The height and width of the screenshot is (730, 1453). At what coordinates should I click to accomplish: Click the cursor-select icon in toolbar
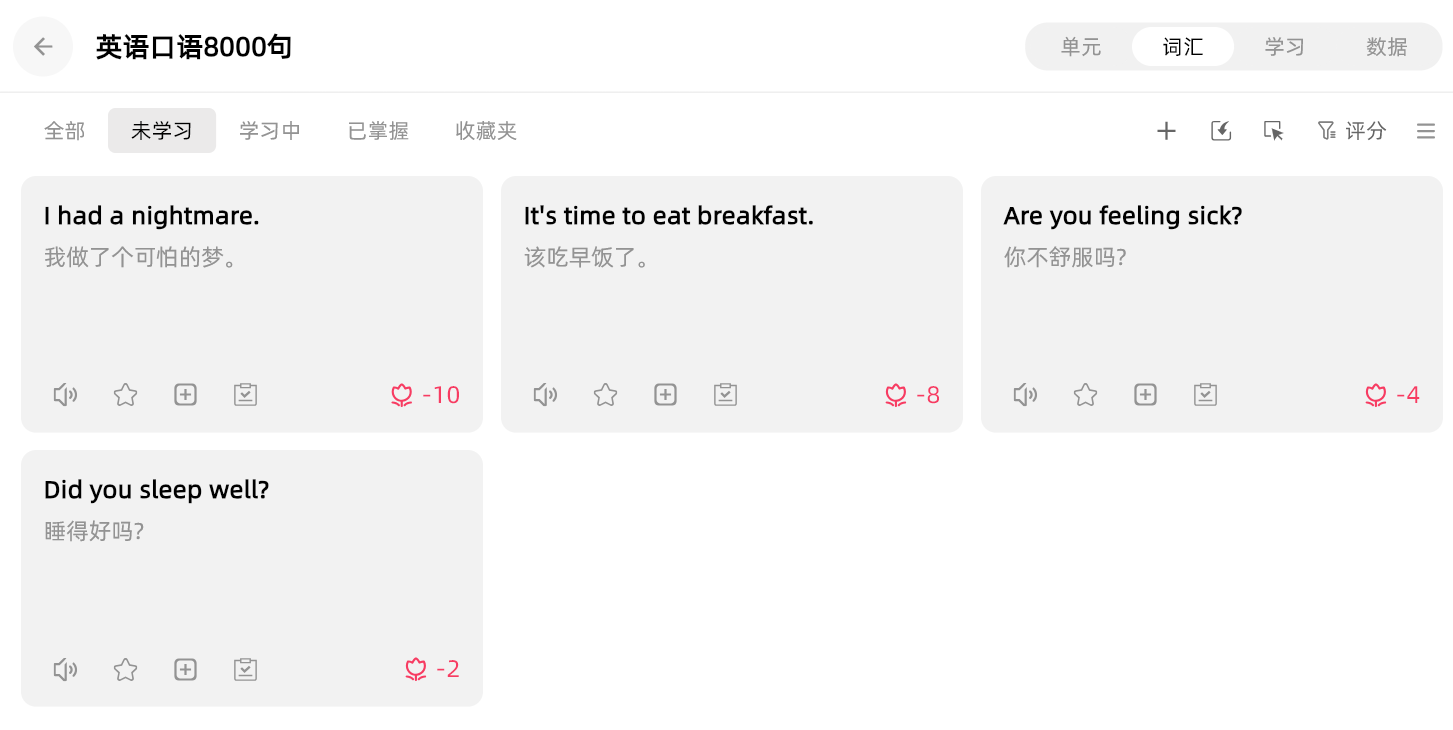coord(1273,131)
